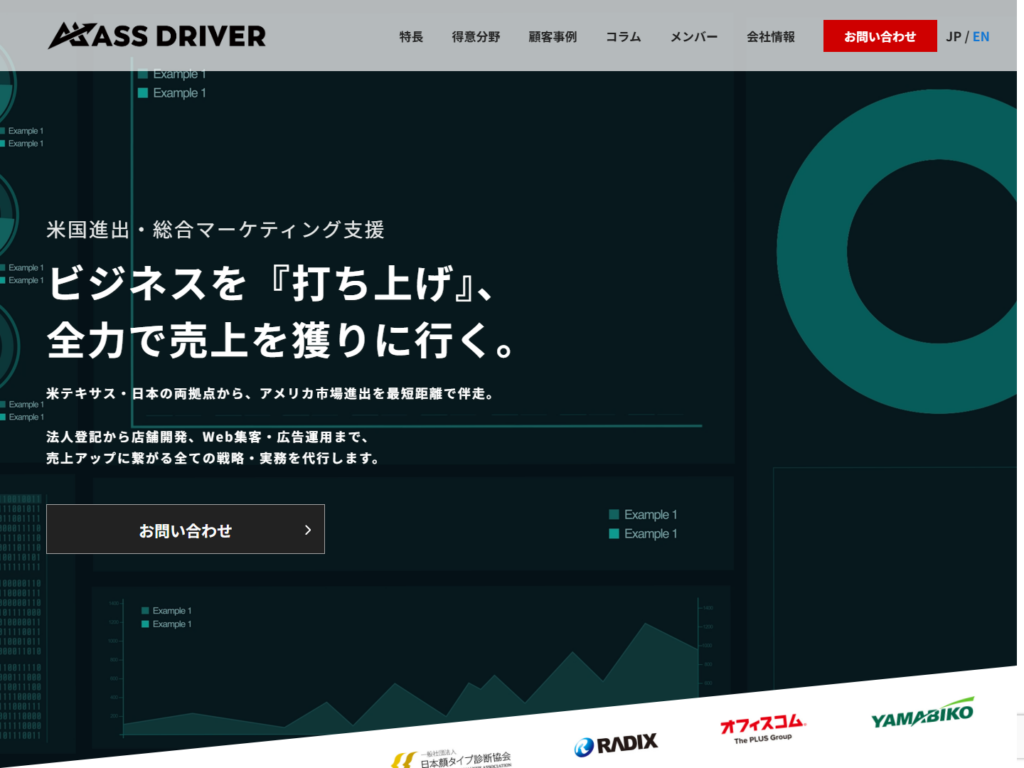Click the 日本顔タイプ診断協会 logo
Viewport: 1024px width, 768px height.
tap(451, 757)
